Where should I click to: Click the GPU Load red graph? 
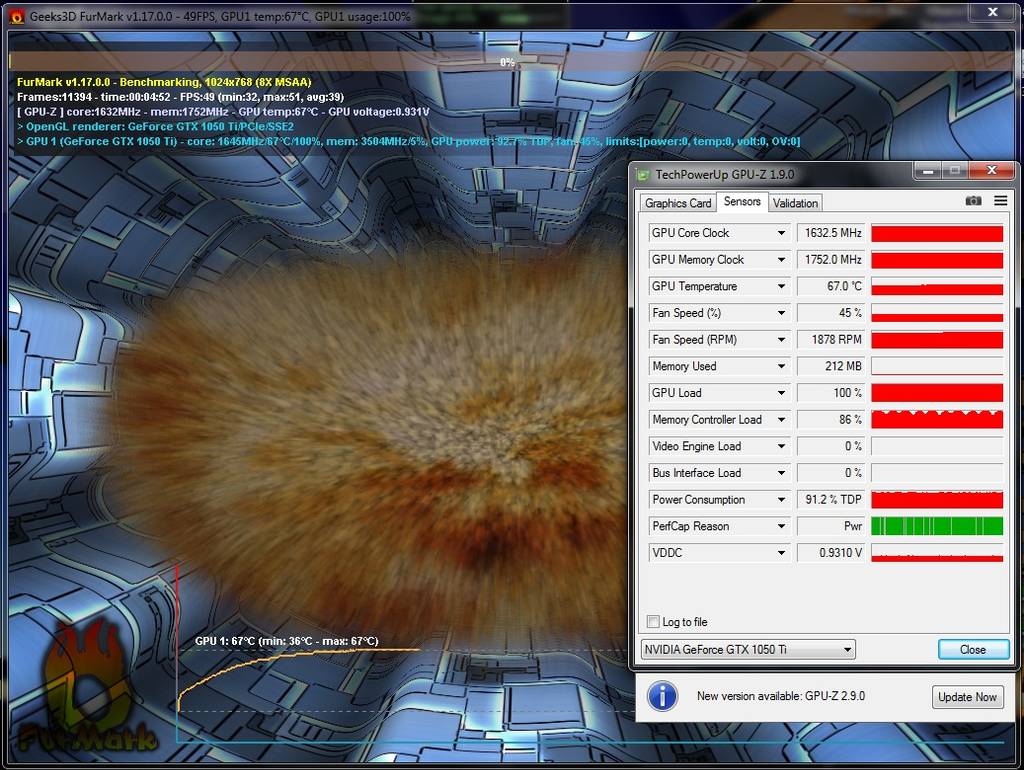coord(937,393)
